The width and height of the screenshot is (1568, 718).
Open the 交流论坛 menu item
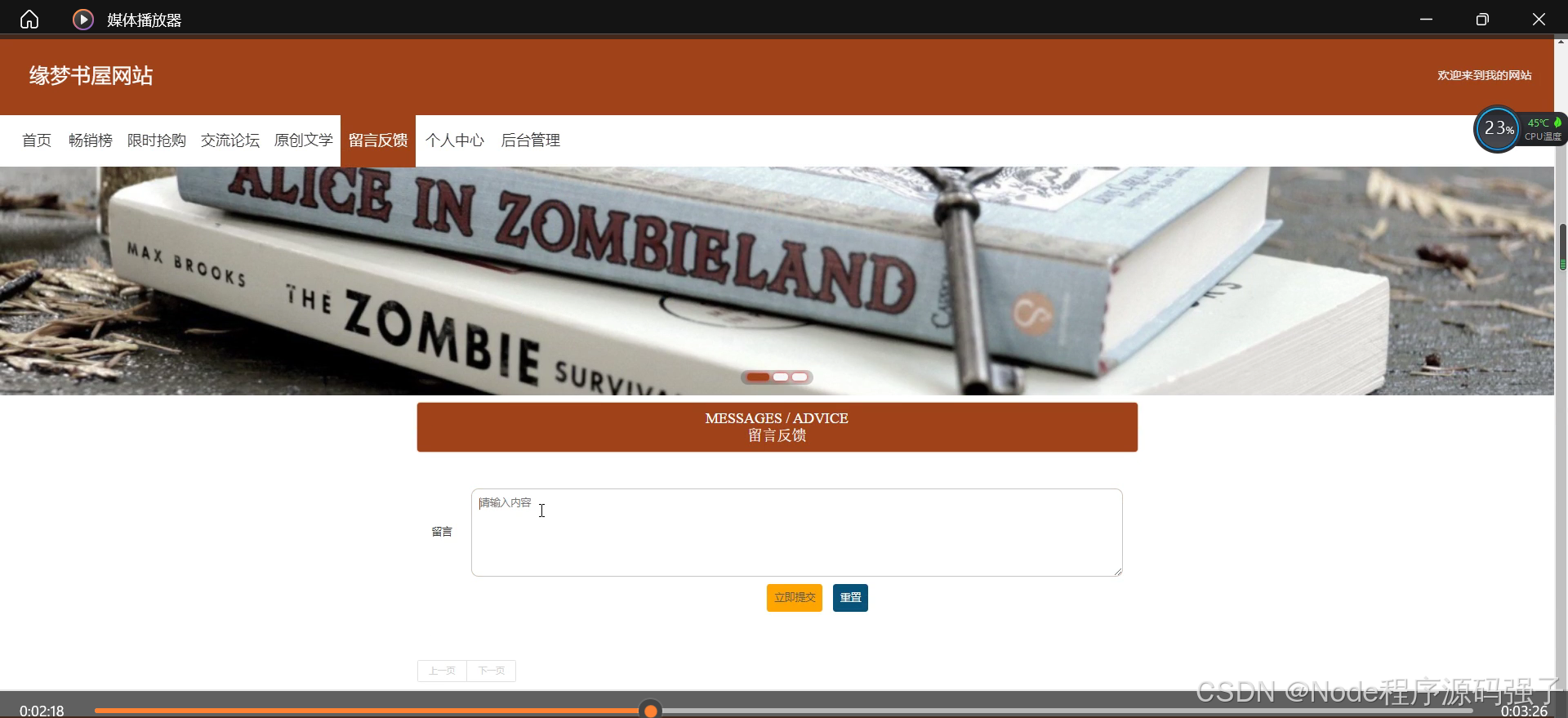point(230,140)
